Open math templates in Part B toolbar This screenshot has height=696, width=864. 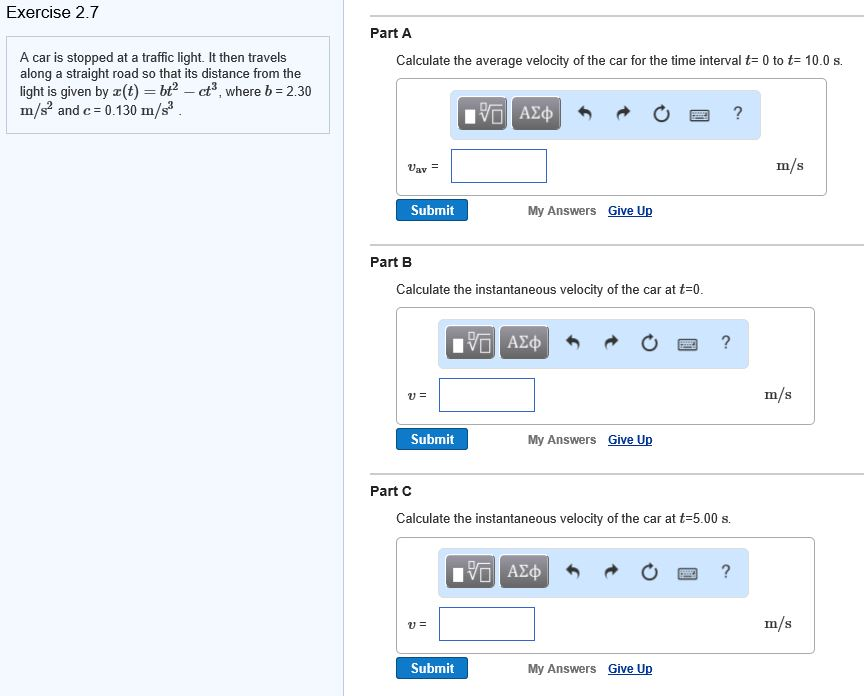click(472, 343)
